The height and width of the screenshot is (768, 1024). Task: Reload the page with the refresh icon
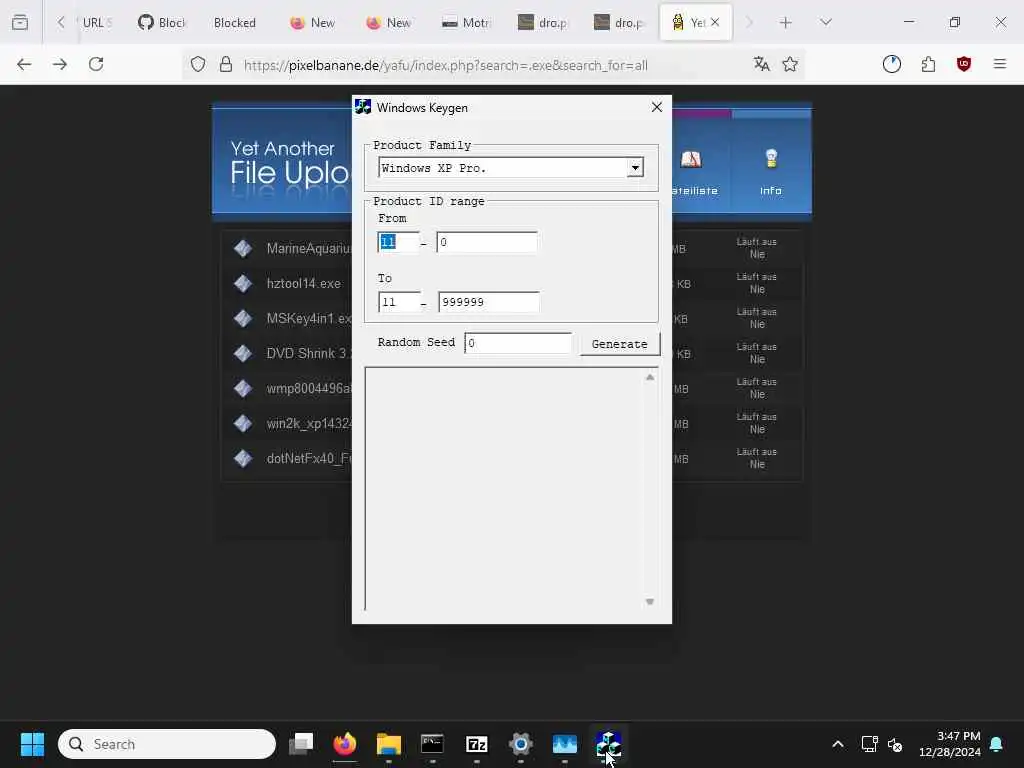pos(96,64)
